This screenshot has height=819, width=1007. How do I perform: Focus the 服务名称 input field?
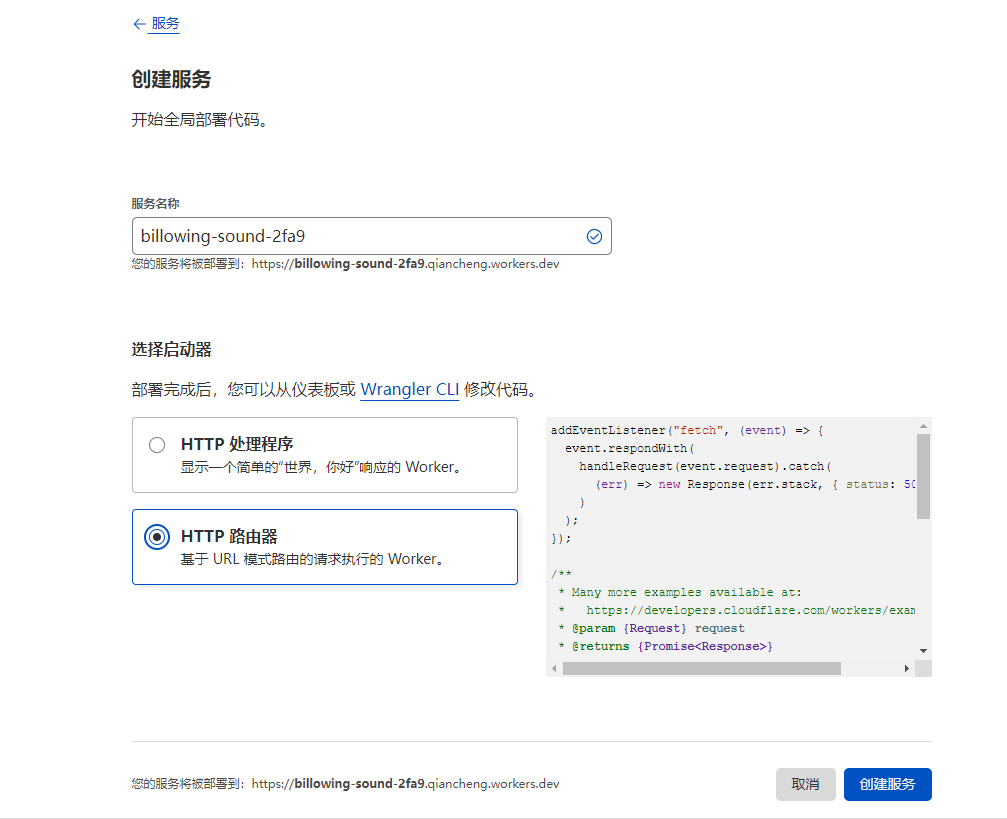[371, 236]
